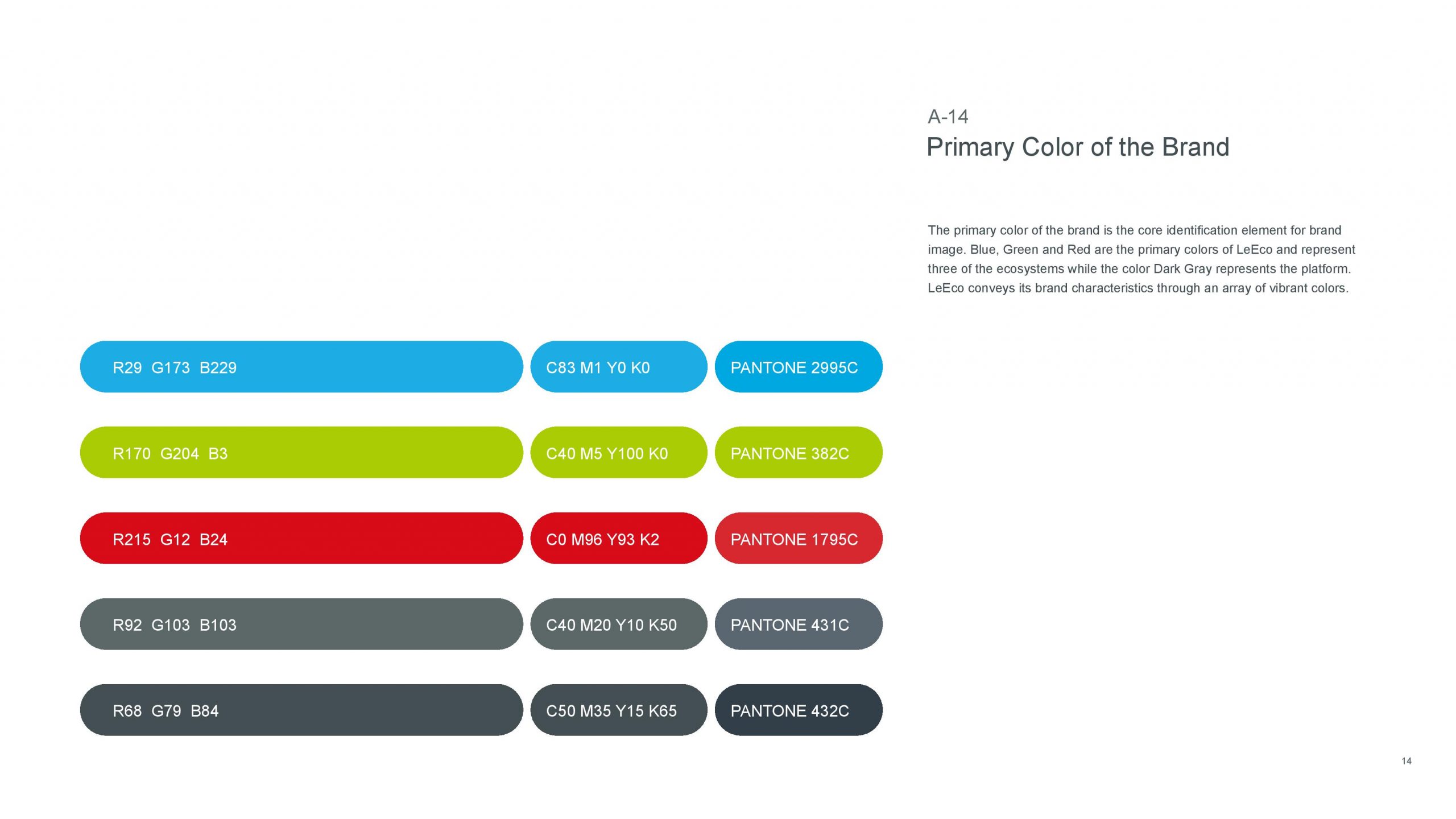Select the green C40 M5 Y100 K0 swatch
The height and width of the screenshot is (819, 1456).
(618, 453)
